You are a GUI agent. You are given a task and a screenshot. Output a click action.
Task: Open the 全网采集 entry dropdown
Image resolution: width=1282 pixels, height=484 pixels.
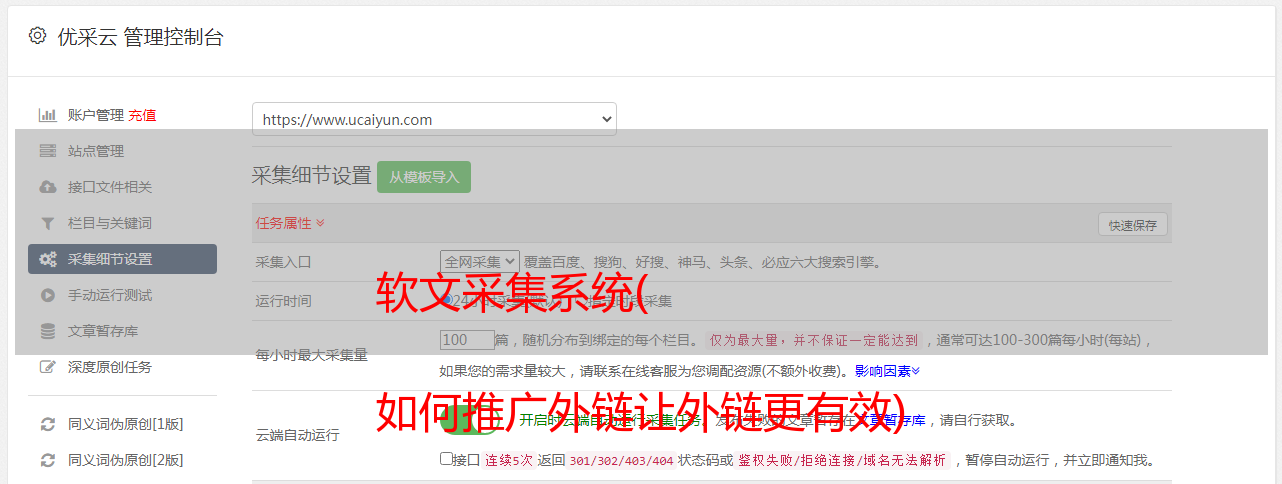(479, 261)
